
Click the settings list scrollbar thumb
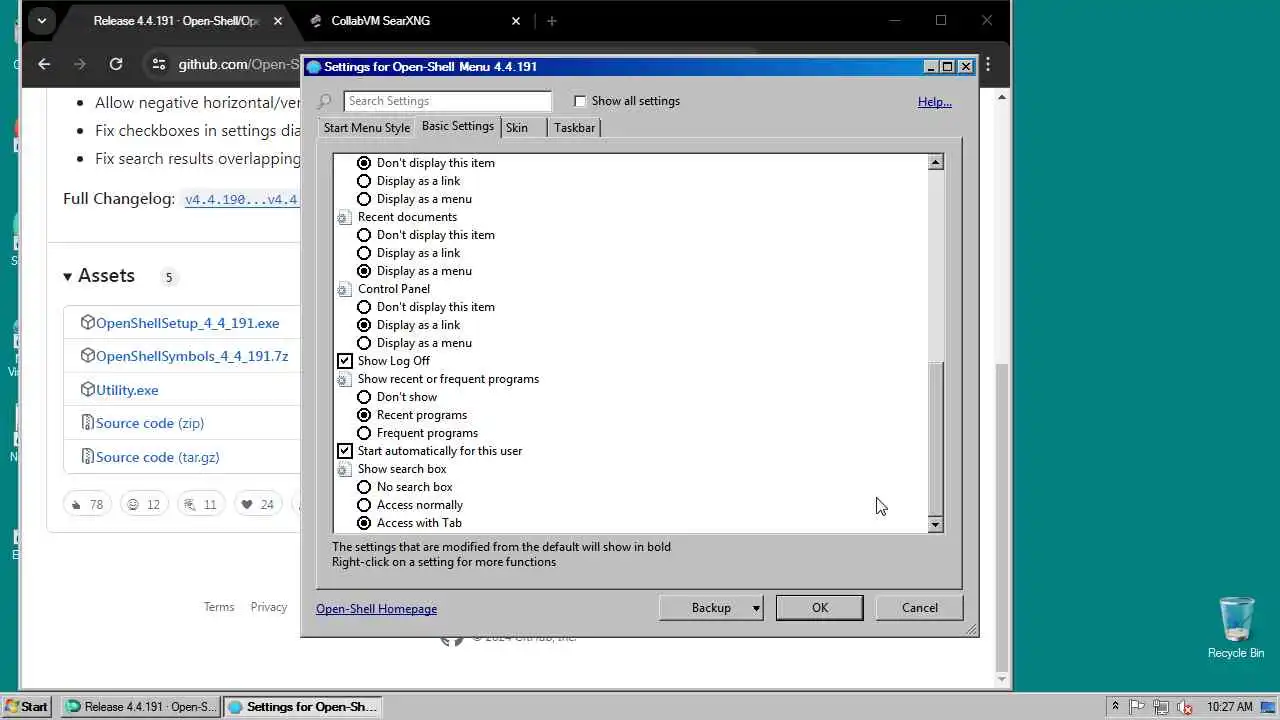click(936, 439)
